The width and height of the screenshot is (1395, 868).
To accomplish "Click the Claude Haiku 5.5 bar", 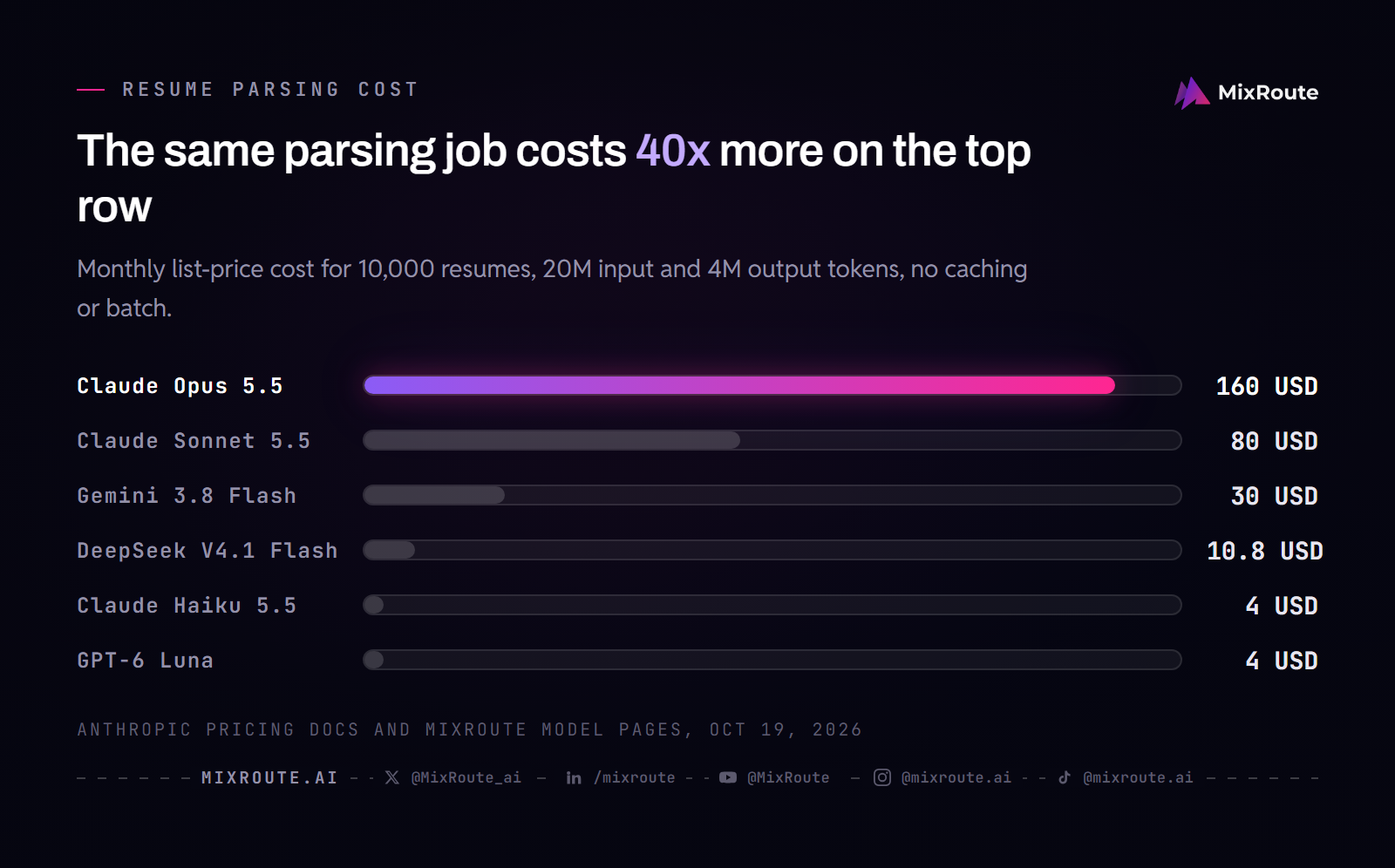I will coord(373,605).
